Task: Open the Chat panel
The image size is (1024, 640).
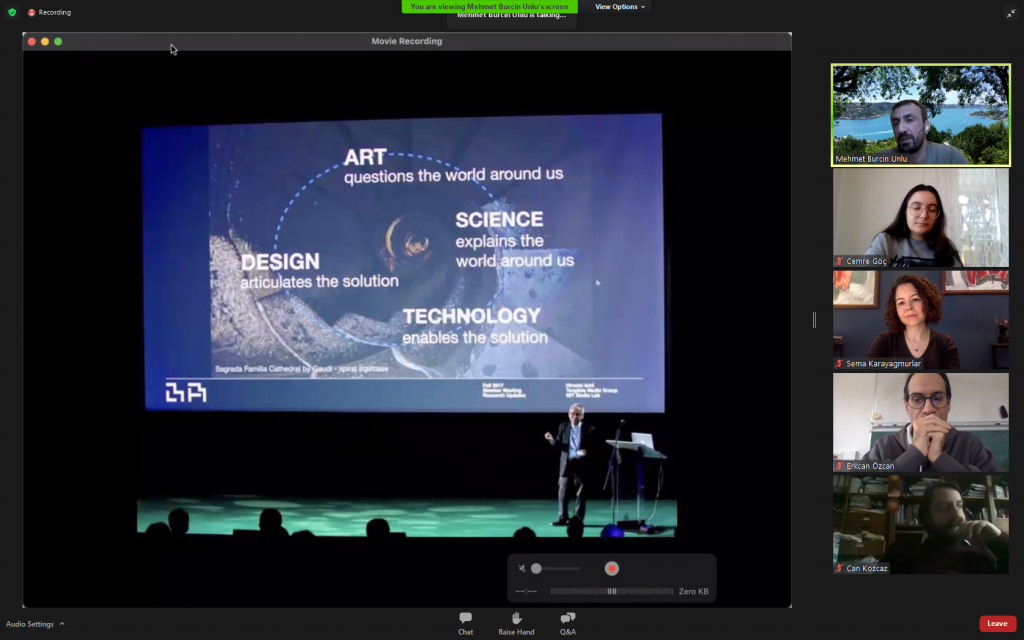Action: coord(465,623)
